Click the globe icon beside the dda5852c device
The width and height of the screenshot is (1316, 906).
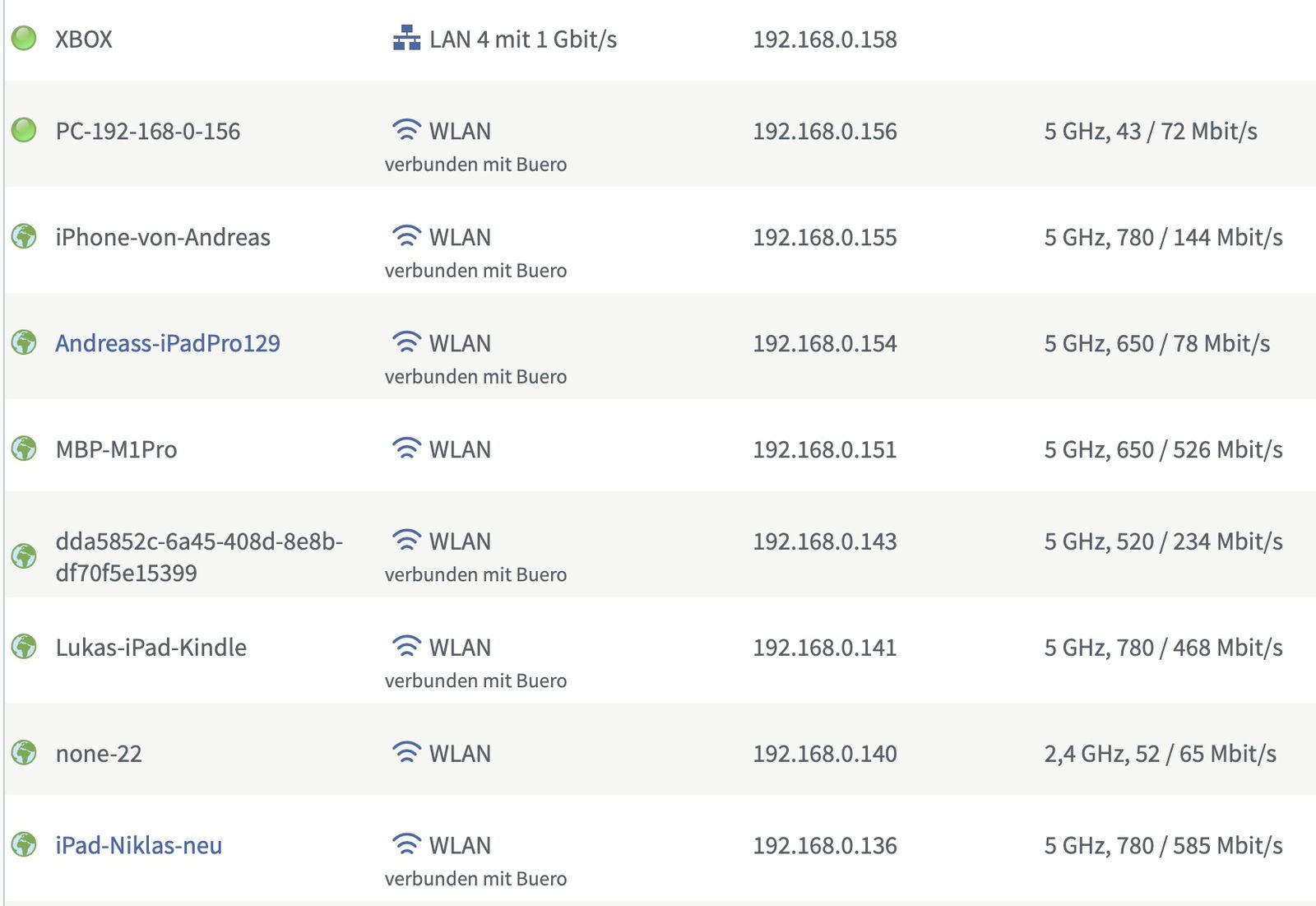click(x=24, y=556)
